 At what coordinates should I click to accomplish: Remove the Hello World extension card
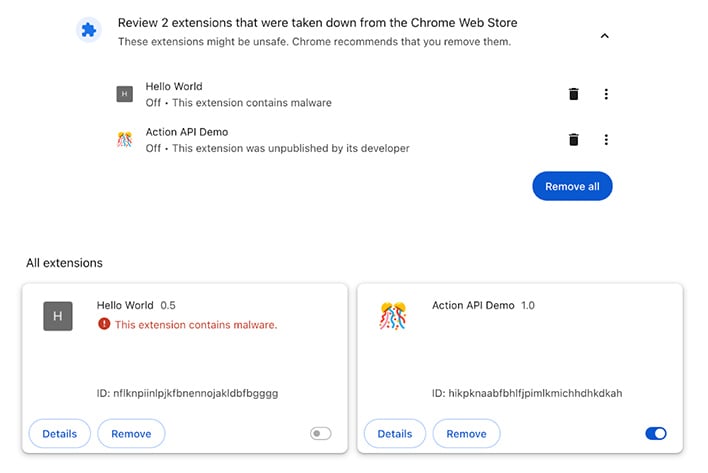pos(131,434)
